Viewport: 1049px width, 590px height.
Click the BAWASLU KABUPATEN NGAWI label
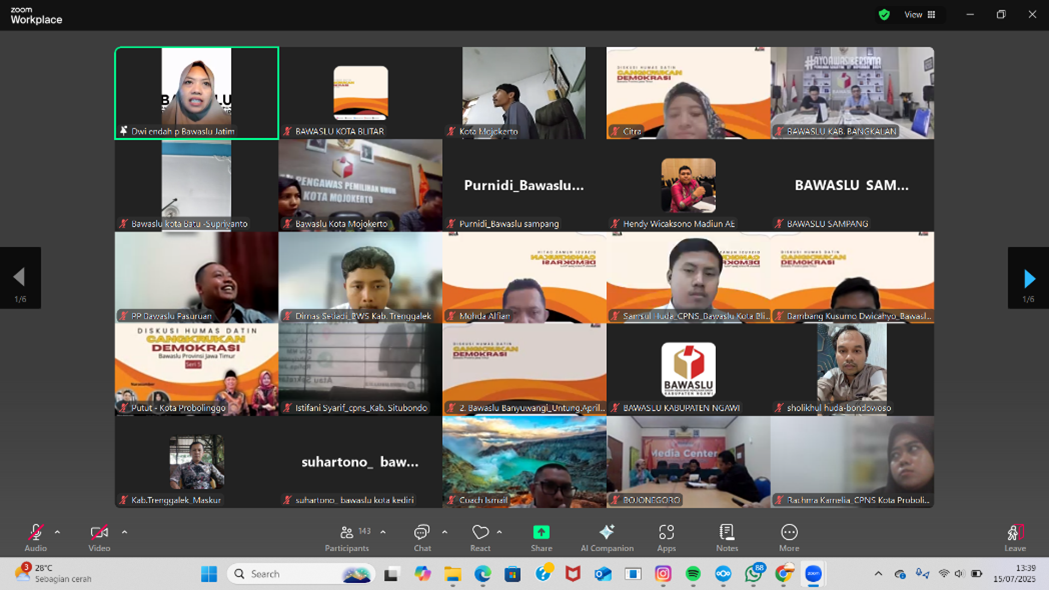(681, 408)
